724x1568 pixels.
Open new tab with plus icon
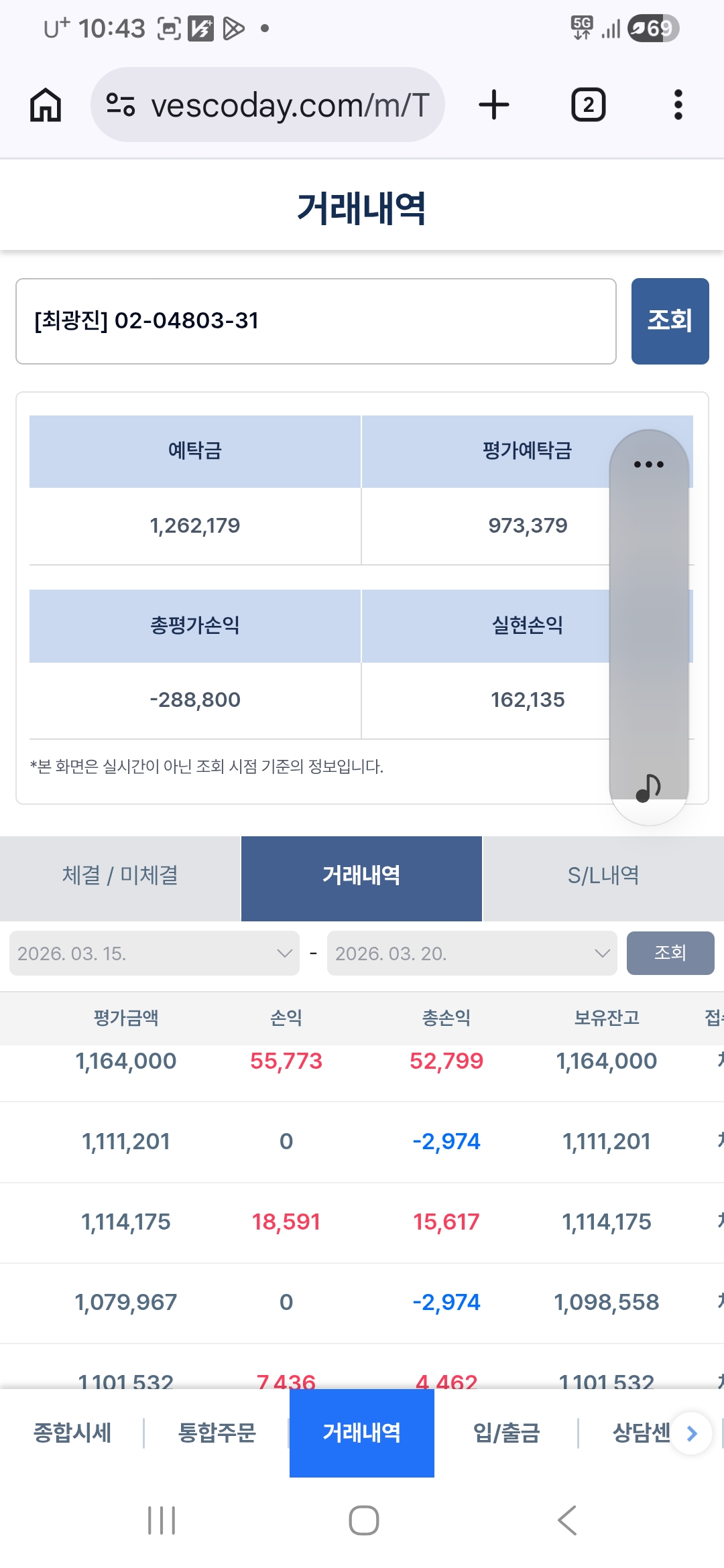494,105
